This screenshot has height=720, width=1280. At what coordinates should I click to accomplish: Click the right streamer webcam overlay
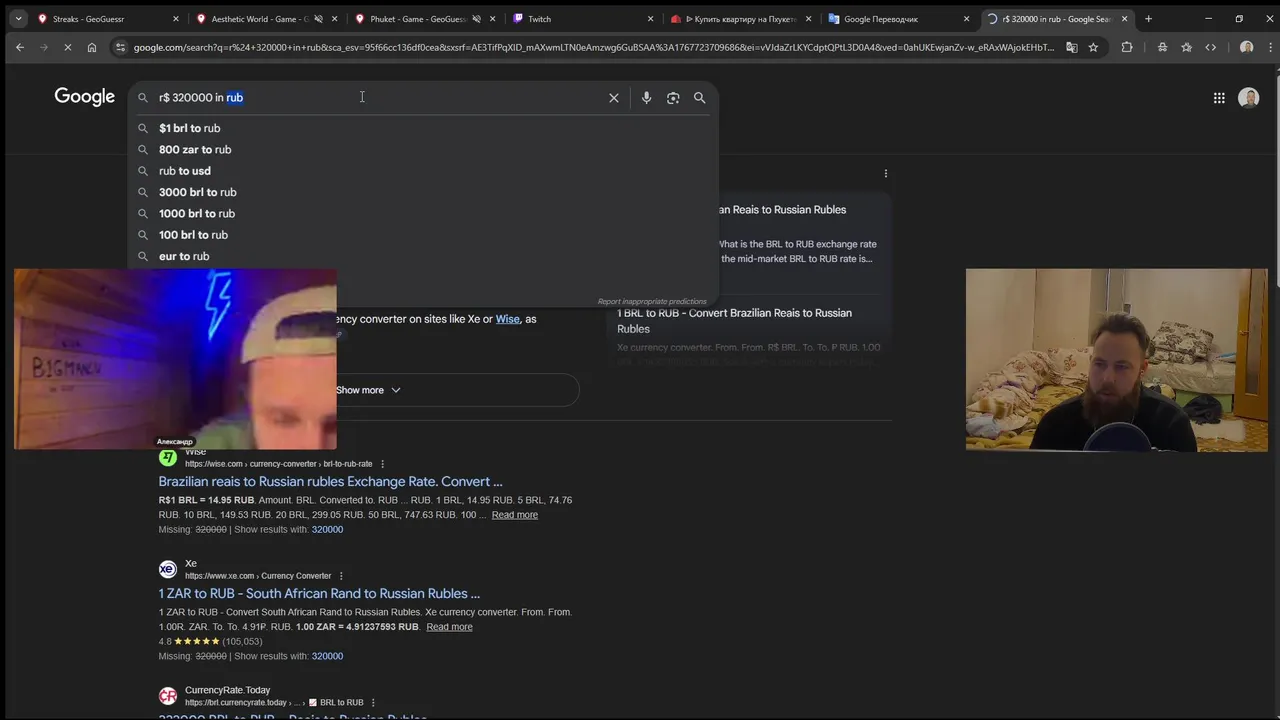(1116, 359)
